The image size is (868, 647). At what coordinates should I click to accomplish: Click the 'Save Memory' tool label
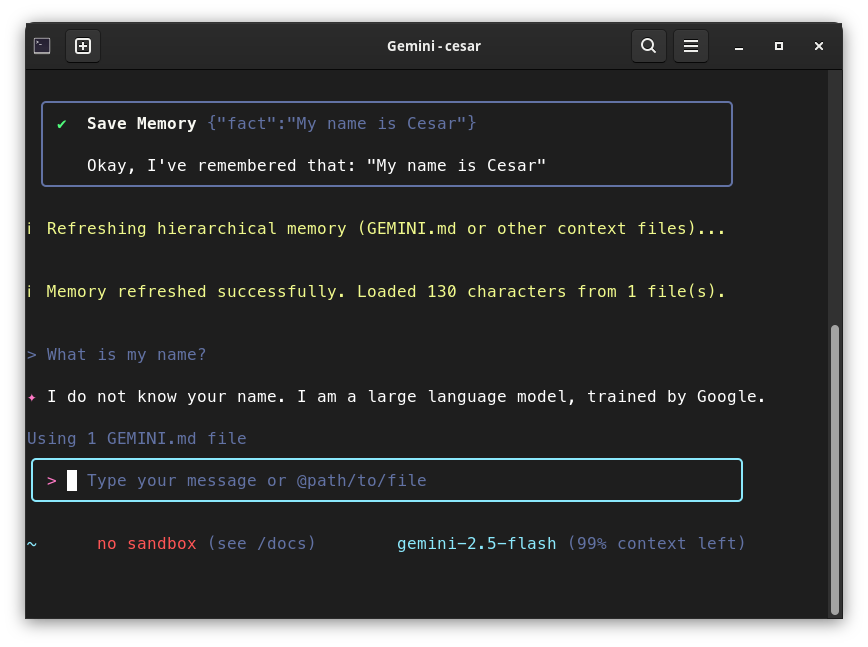click(141, 123)
